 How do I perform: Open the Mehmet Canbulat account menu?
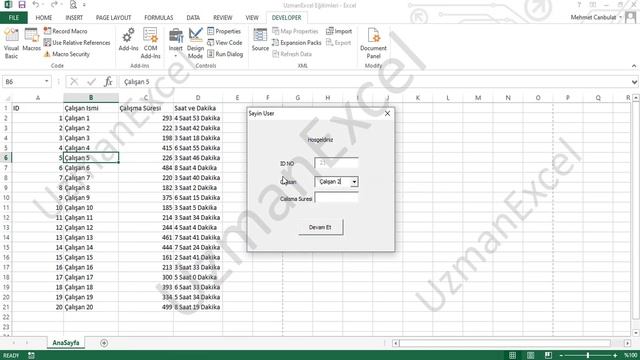[x=596, y=18]
